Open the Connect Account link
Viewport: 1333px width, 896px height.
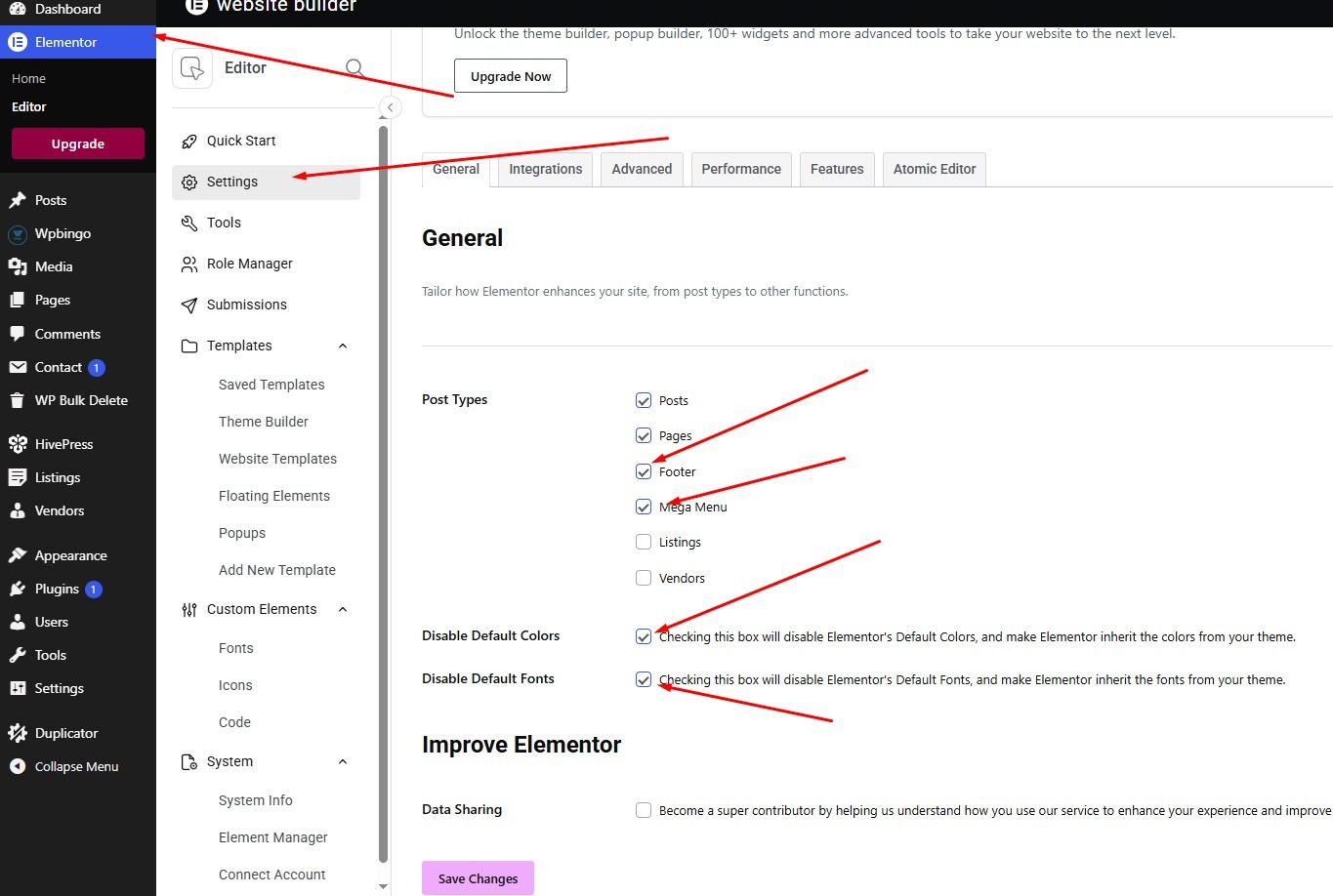tap(272, 875)
